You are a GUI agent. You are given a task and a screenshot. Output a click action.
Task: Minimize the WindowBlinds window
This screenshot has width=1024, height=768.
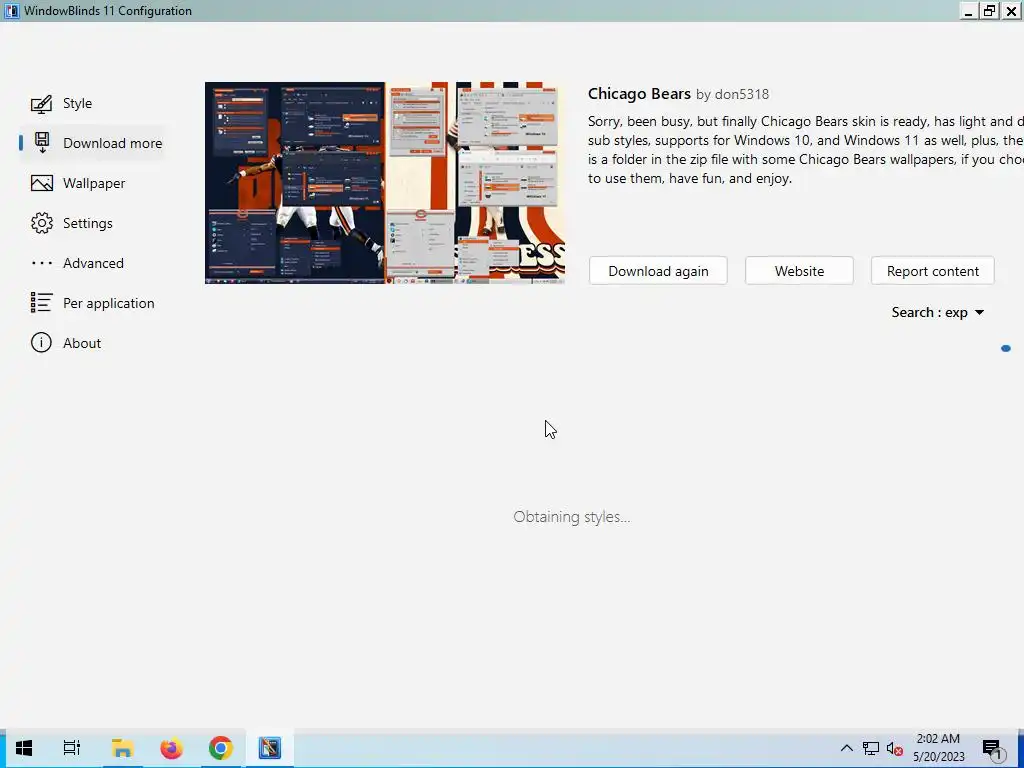[x=969, y=11]
